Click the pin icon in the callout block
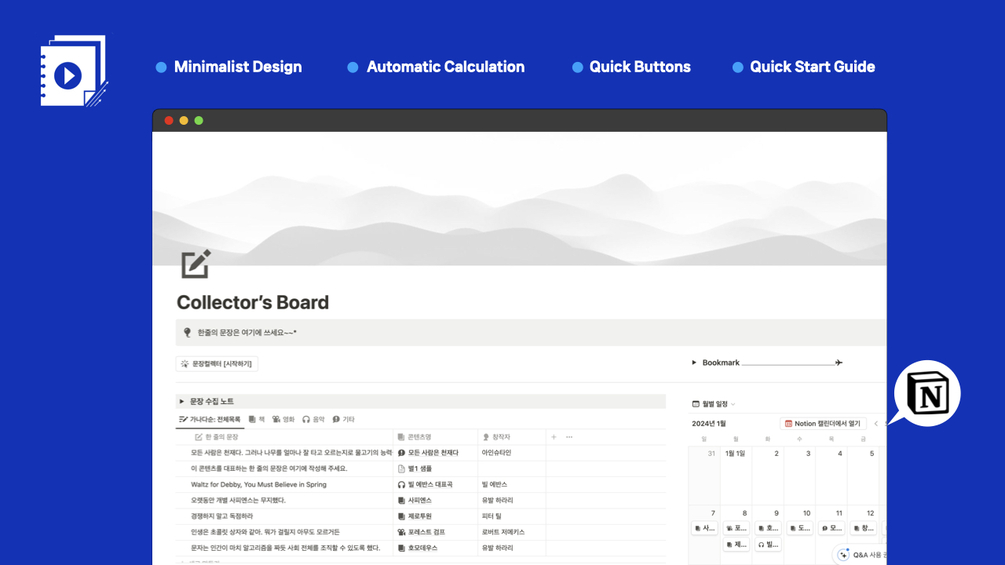 [187, 332]
